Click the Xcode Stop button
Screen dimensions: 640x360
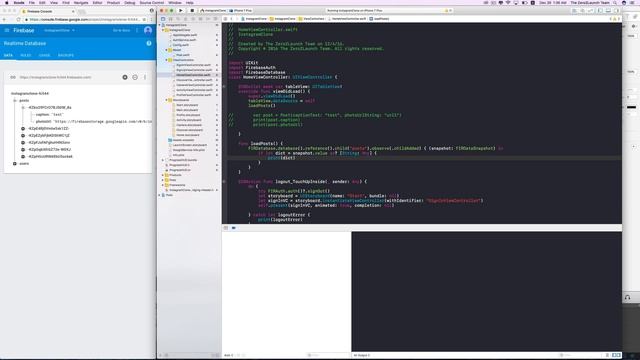coord(192,10)
